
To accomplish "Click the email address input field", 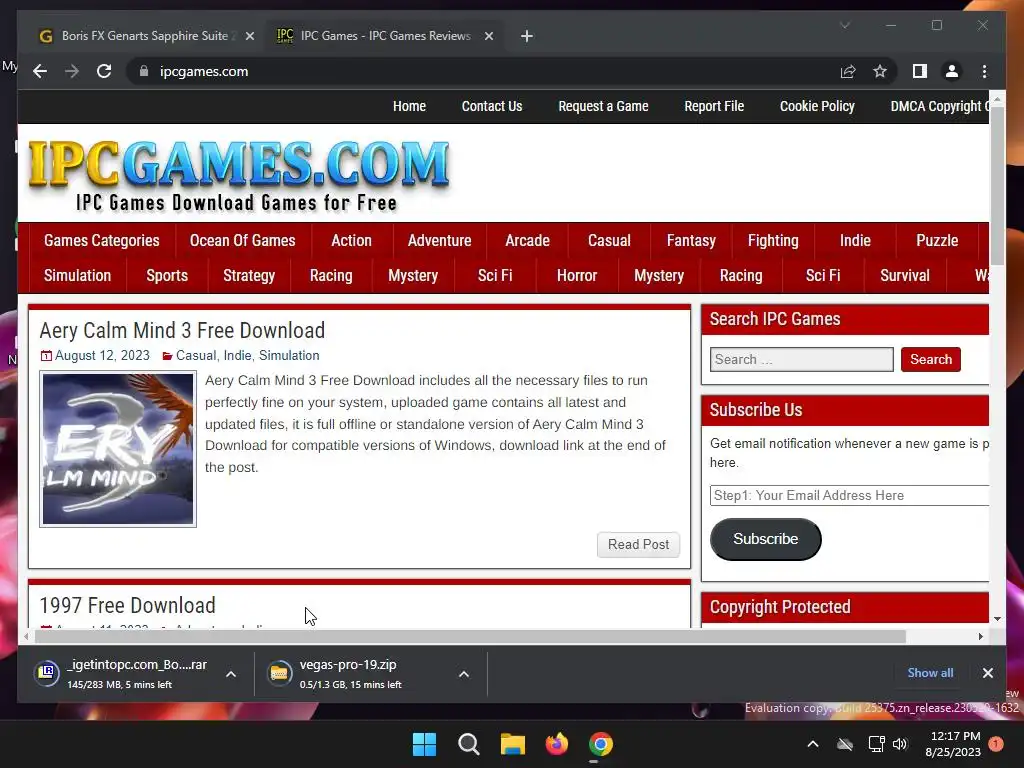I will tap(850, 495).
